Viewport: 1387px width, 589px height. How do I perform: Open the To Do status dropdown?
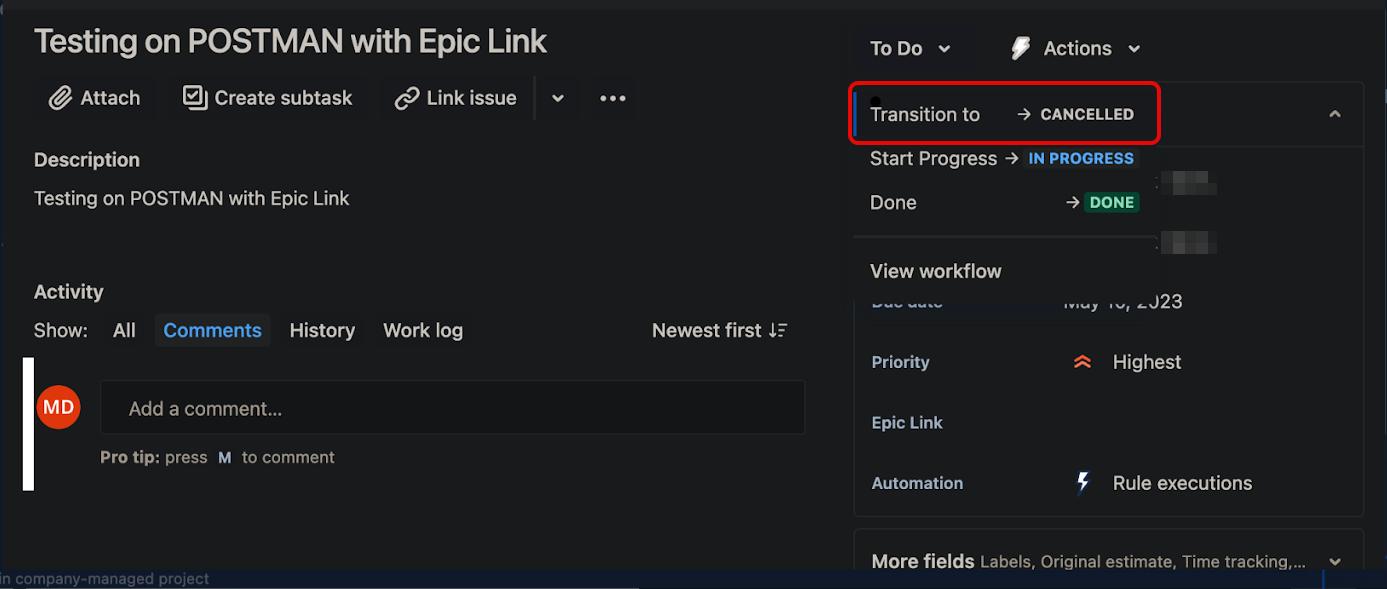pyautogui.click(x=910, y=48)
